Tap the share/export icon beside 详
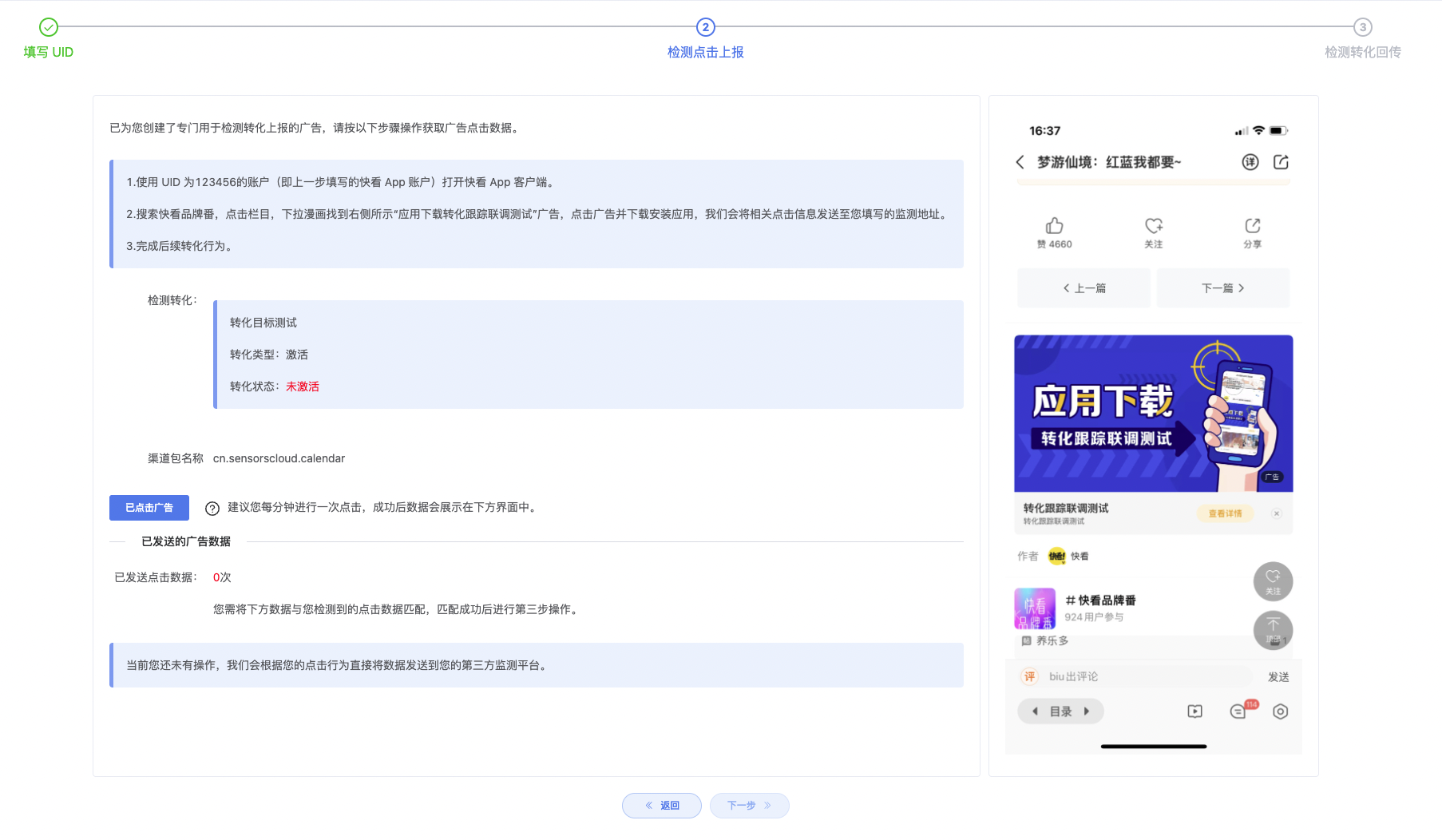 [1282, 161]
